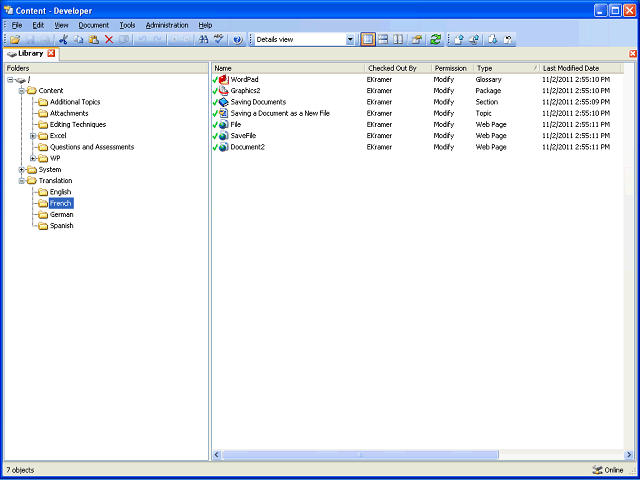Collapse the Content folder
Screen dimensions: 640x480
22,91
